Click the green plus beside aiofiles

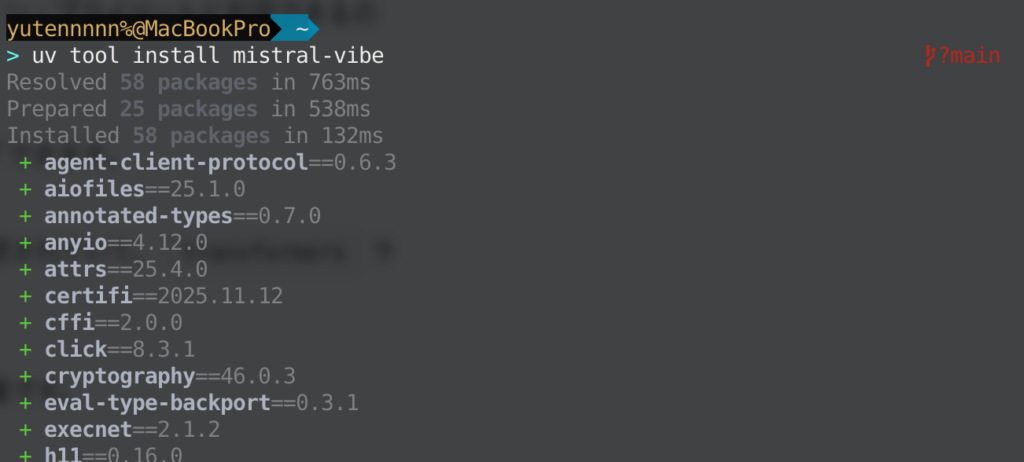pyautogui.click(x=25, y=189)
